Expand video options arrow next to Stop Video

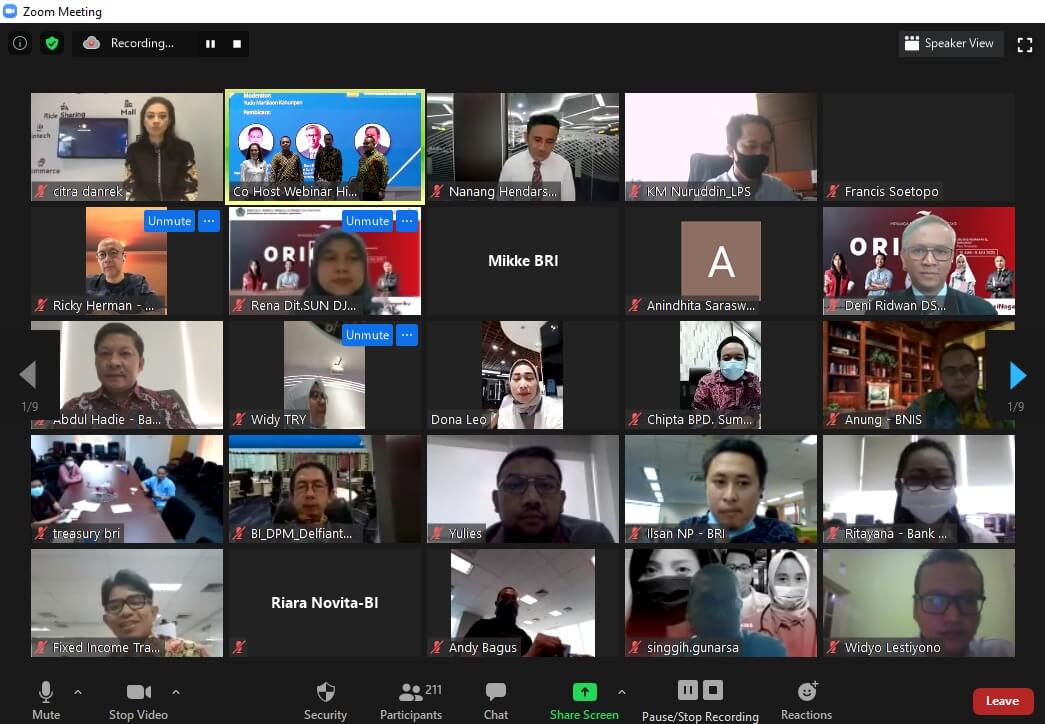[x=176, y=692]
